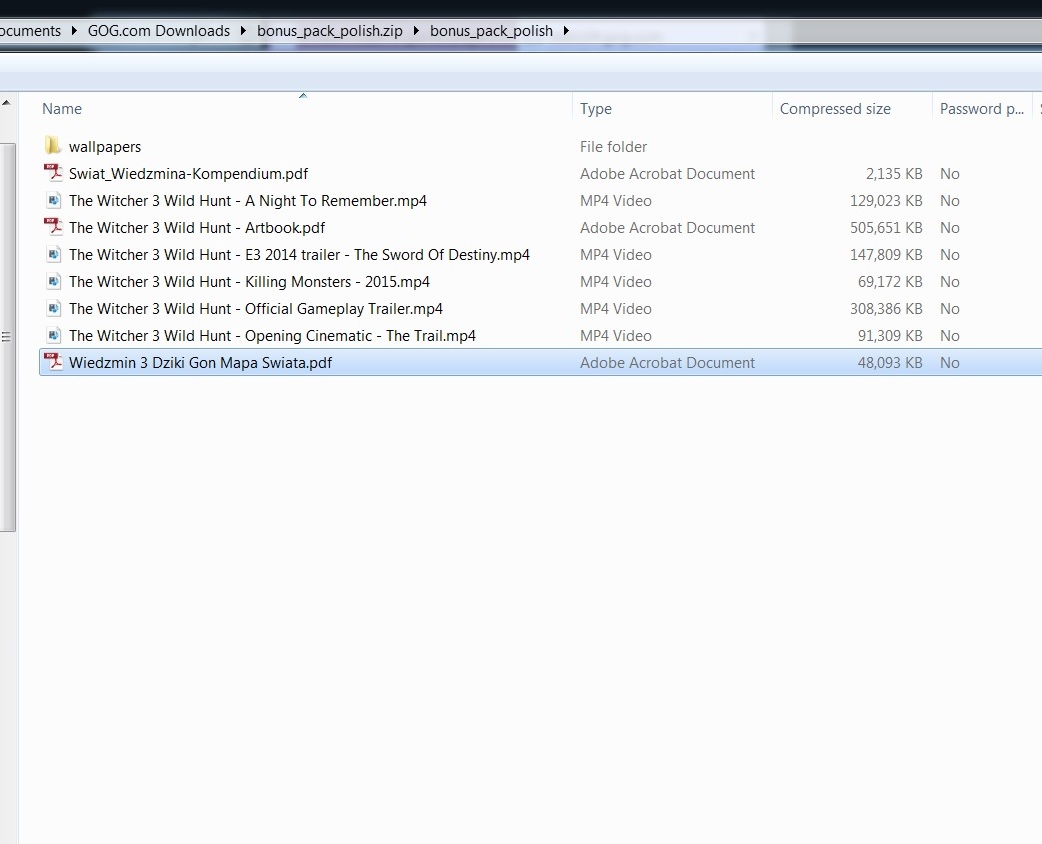Click MP4 Video type of Killing Monsters row
This screenshot has height=844, width=1042.
point(615,282)
